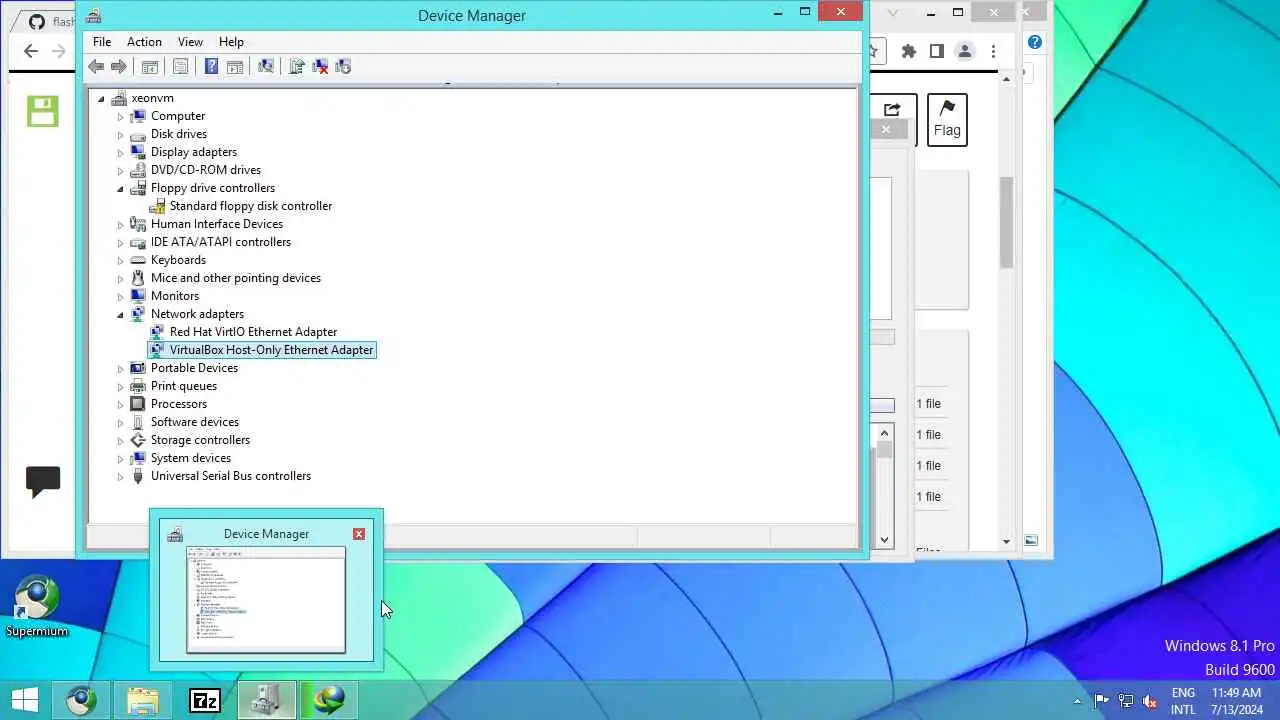
Task: Scan for hardware changes toolbar icon
Action: click(x=266, y=67)
